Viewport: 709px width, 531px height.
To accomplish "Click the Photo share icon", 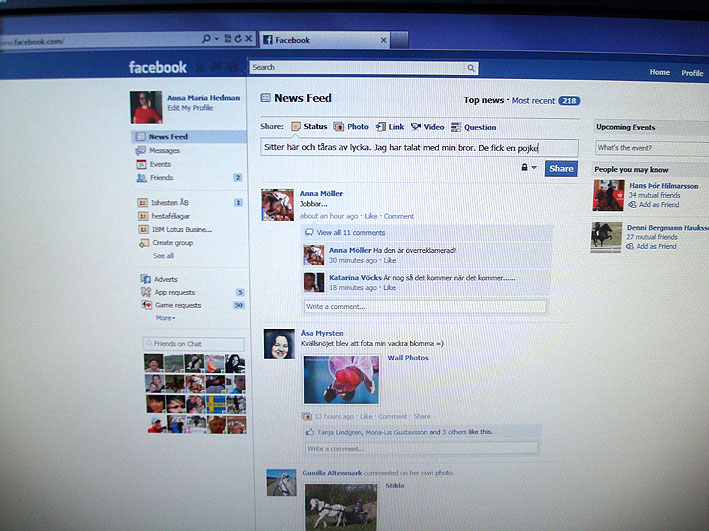I will click(338, 127).
